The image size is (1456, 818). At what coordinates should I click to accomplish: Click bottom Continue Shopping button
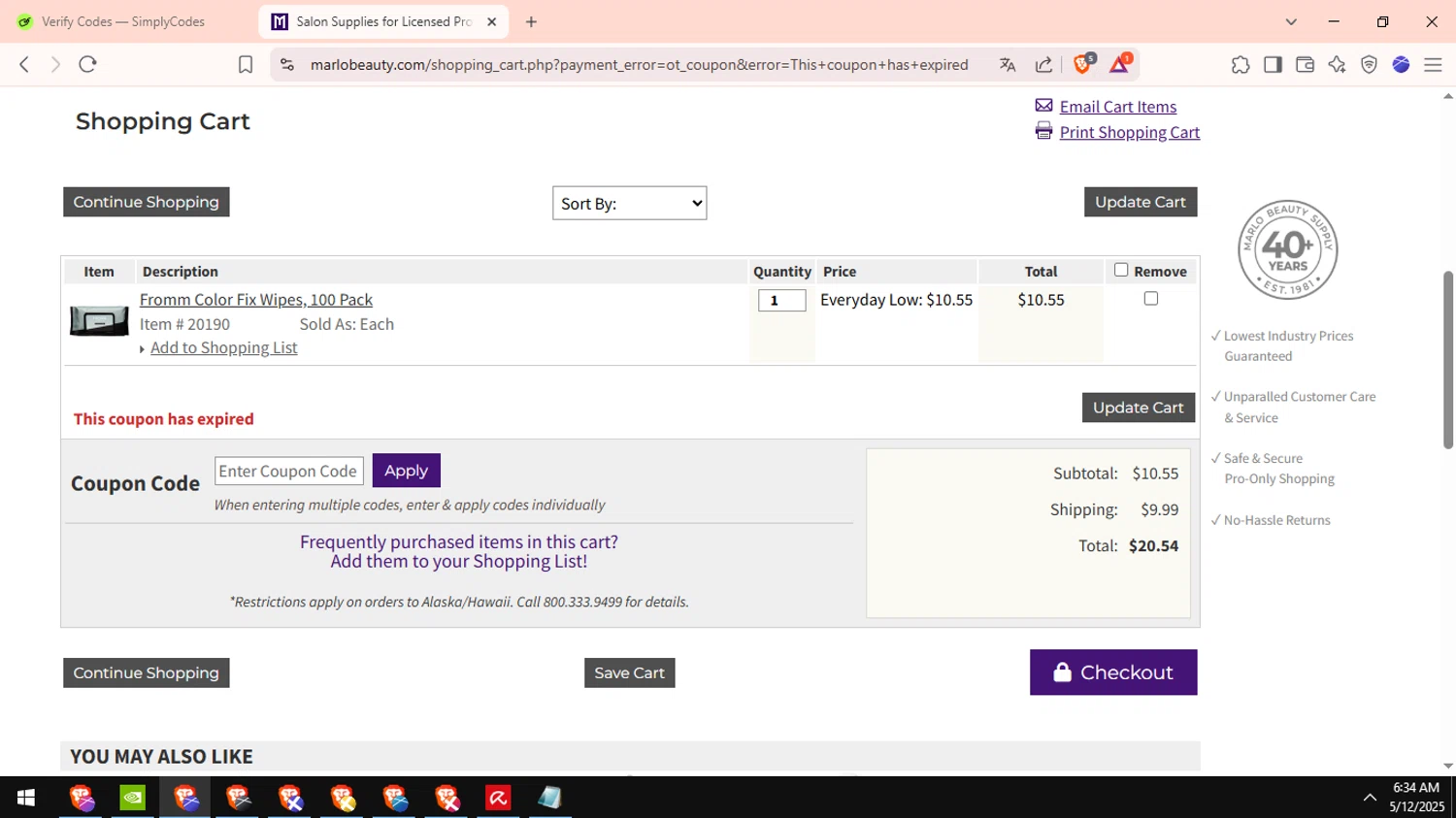147,672
